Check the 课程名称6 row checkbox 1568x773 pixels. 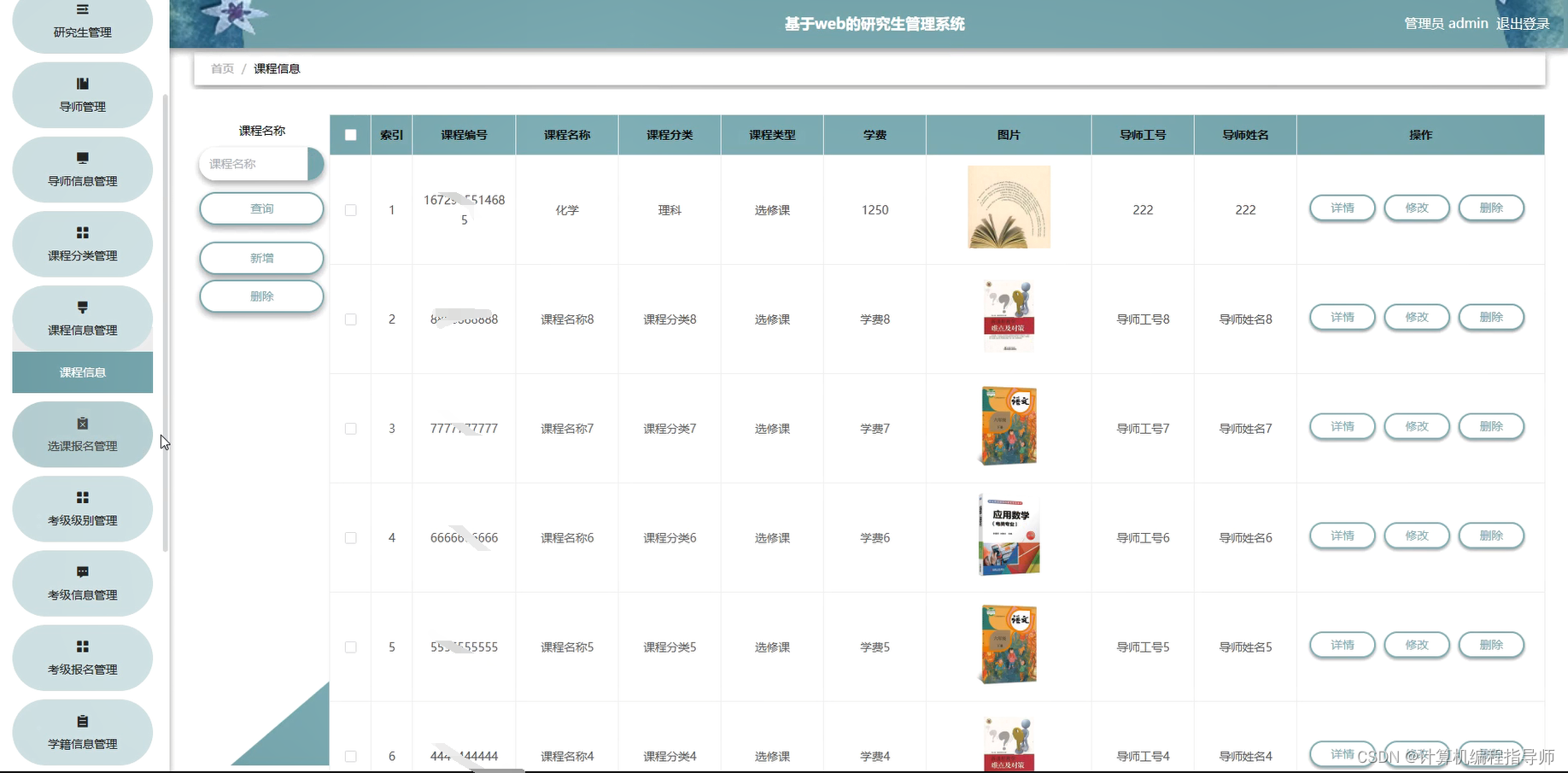tap(350, 538)
